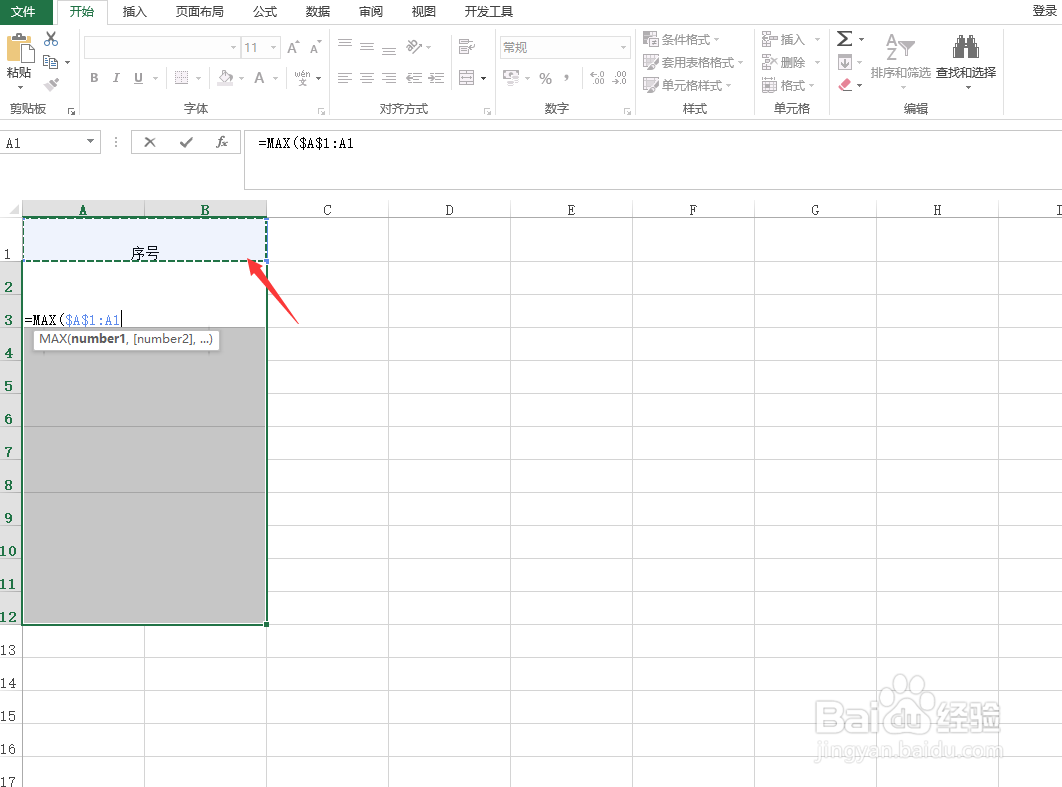The width and height of the screenshot is (1062, 787).
Task: Click 套用表格格式 table format button
Action: 693,62
